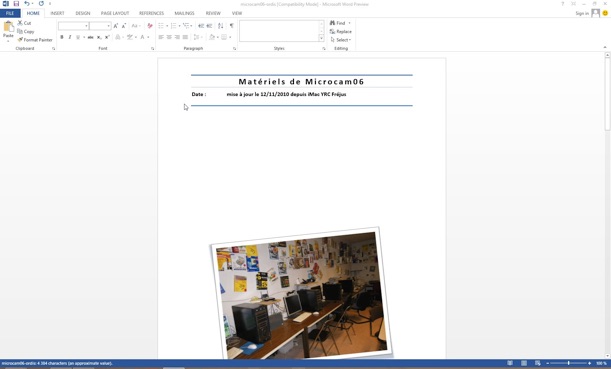Decrease font size with Shrink Font

[x=124, y=26]
